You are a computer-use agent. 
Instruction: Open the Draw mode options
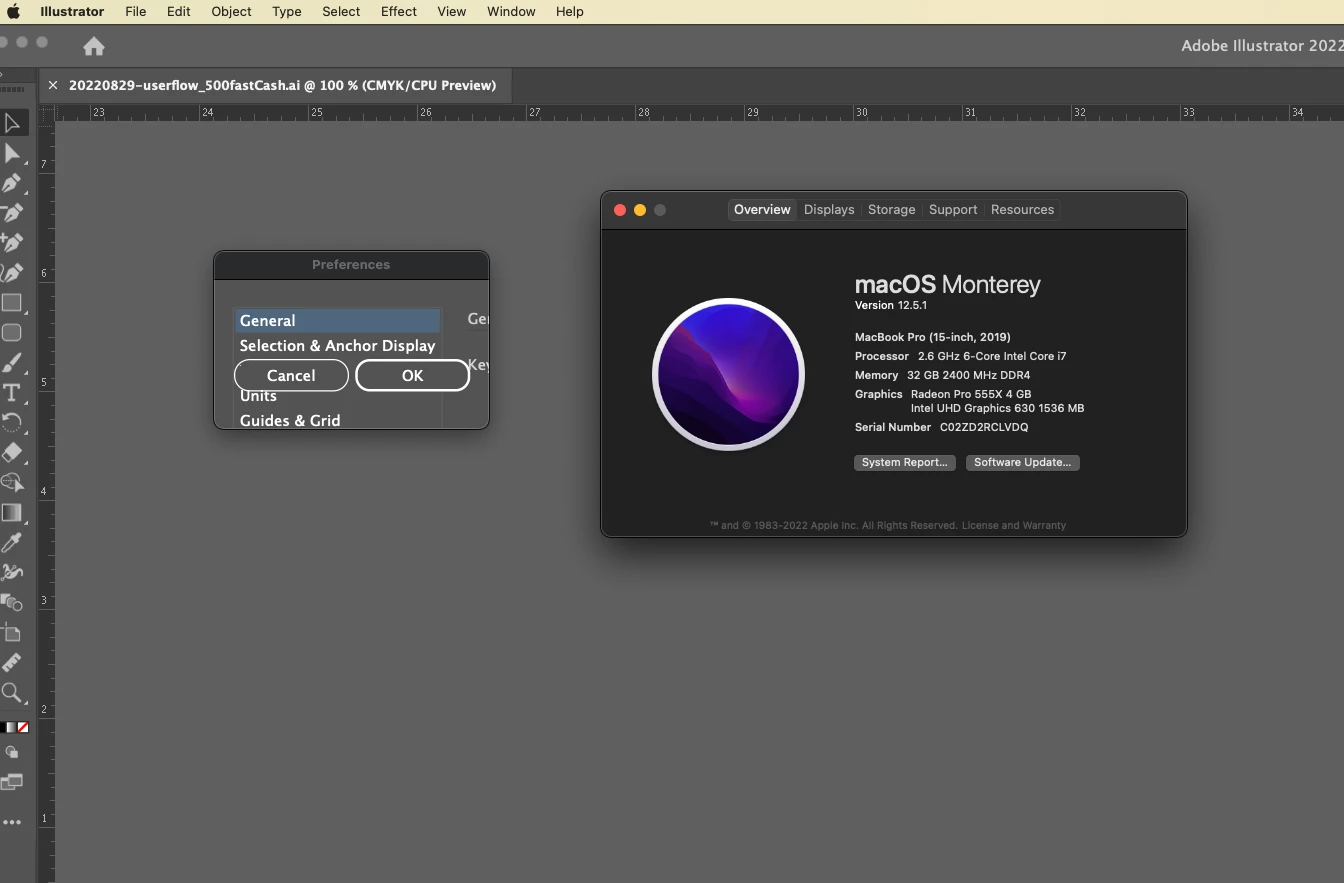(x=12, y=752)
